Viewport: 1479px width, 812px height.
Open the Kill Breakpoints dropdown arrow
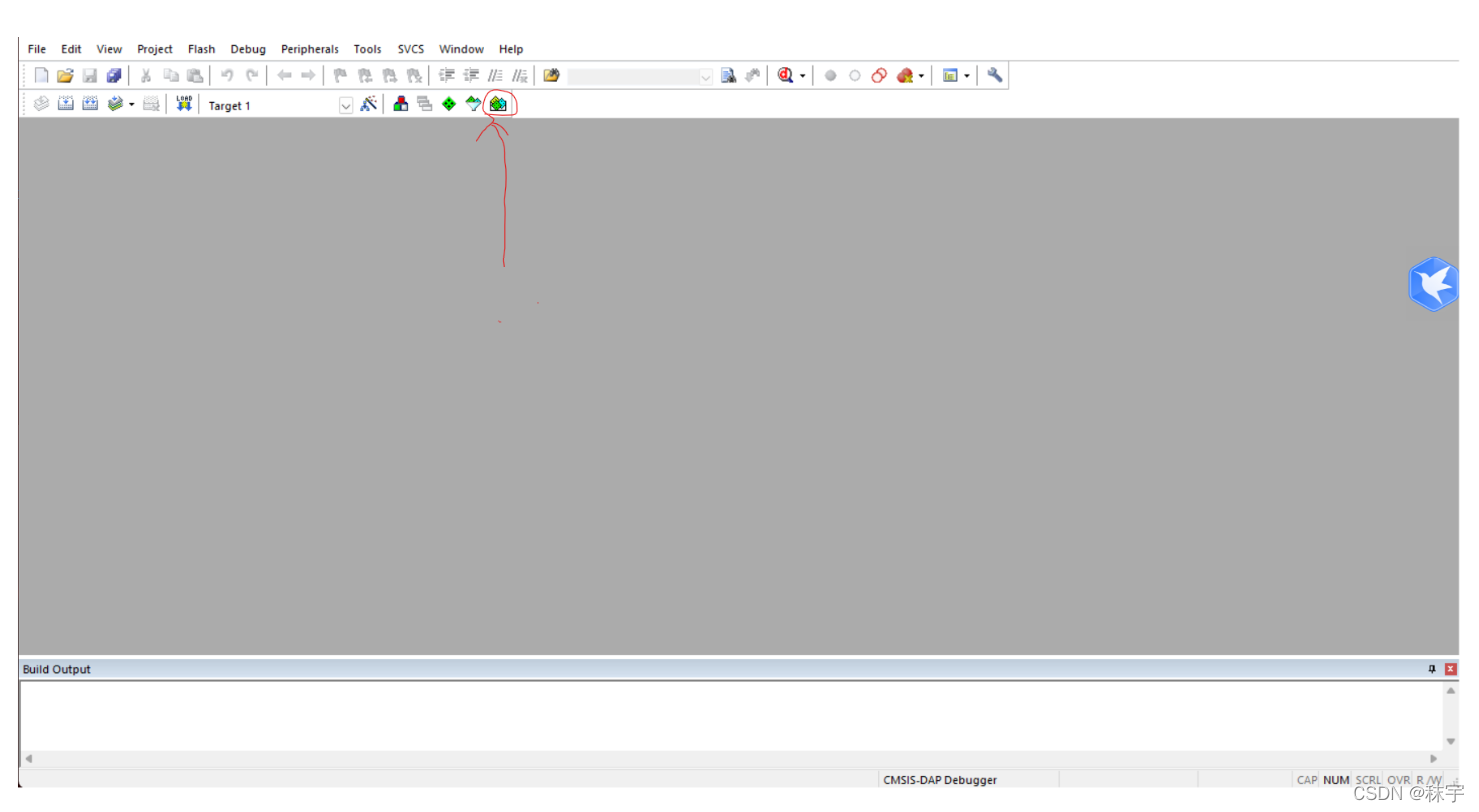[921, 76]
